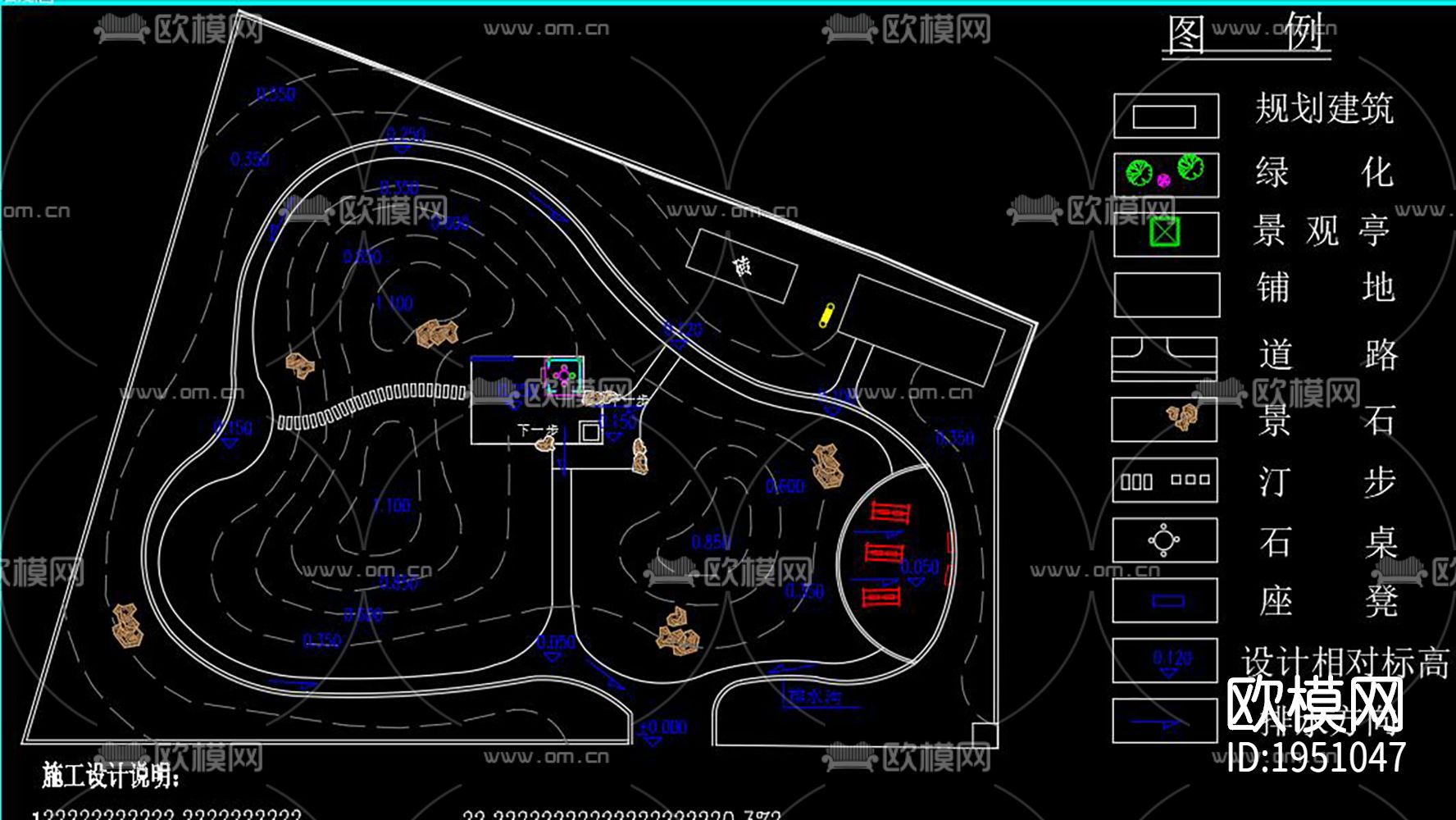Screen dimensions: 1456x820
Task: Select the 道路 legend label
Action: pos(1328,355)
